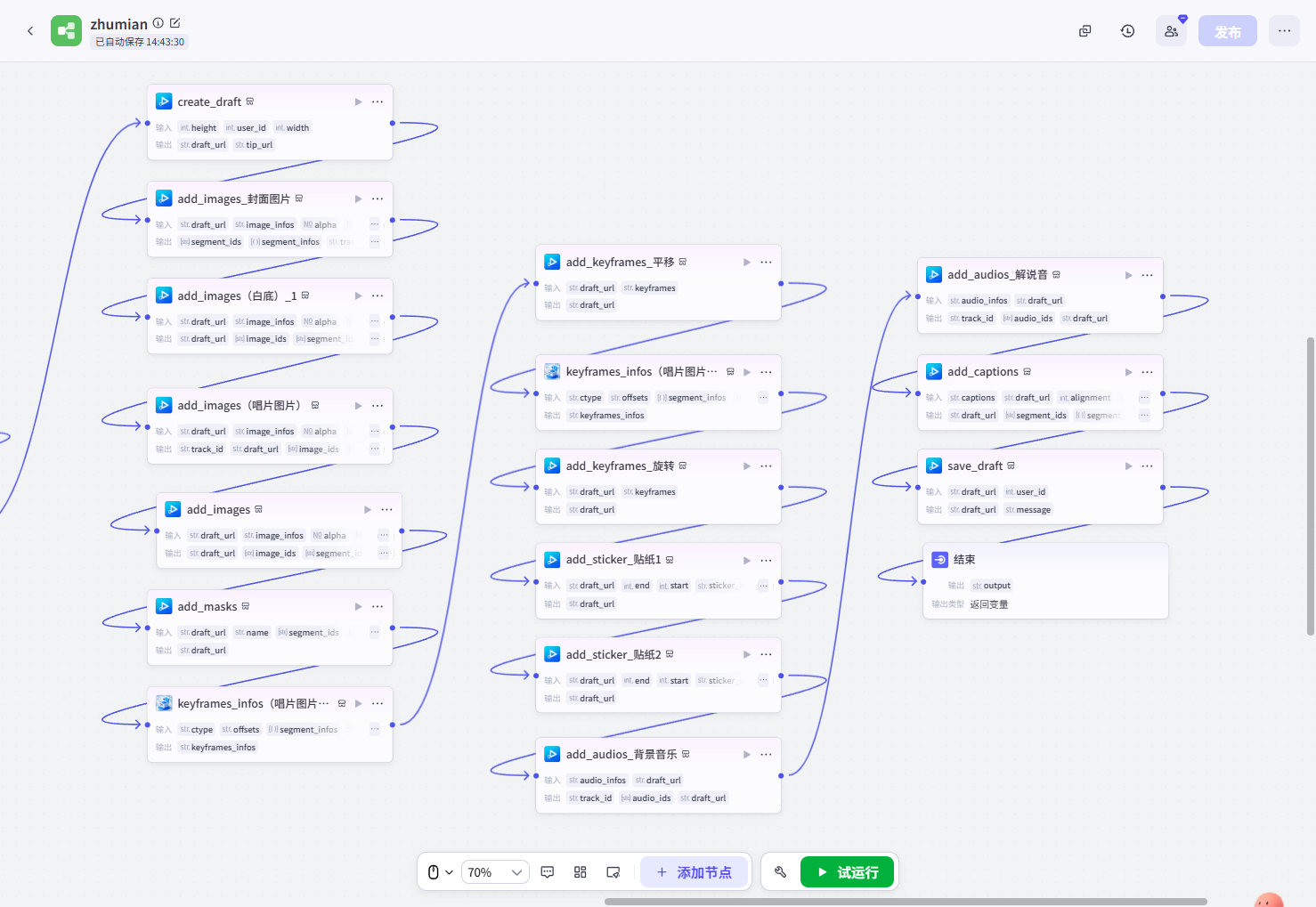Run the save_draft node
This screenshot has height=907, width=1316.
1128,466
